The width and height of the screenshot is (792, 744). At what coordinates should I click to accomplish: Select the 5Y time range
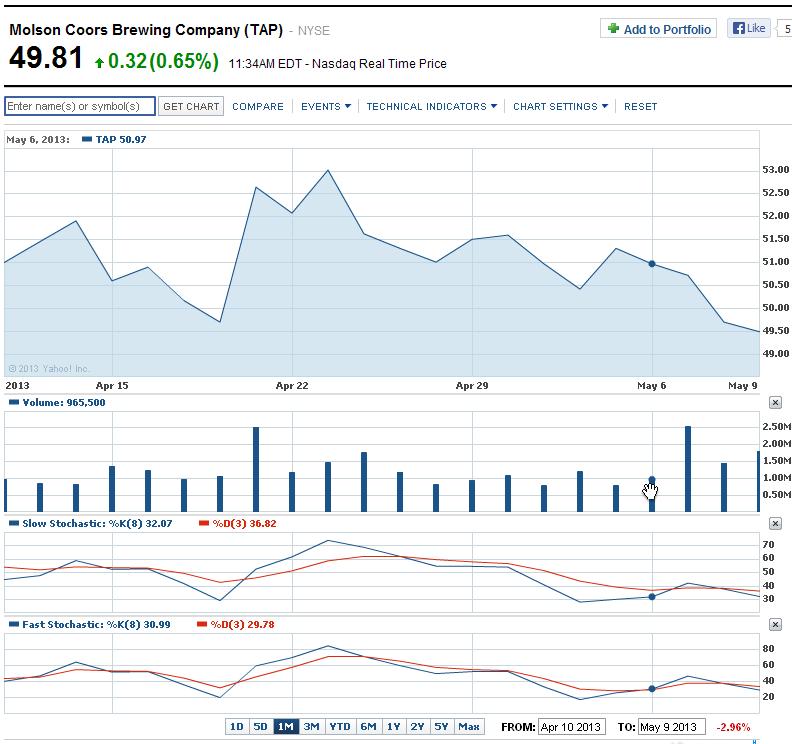pyautogui.click(x=441, y=726)
